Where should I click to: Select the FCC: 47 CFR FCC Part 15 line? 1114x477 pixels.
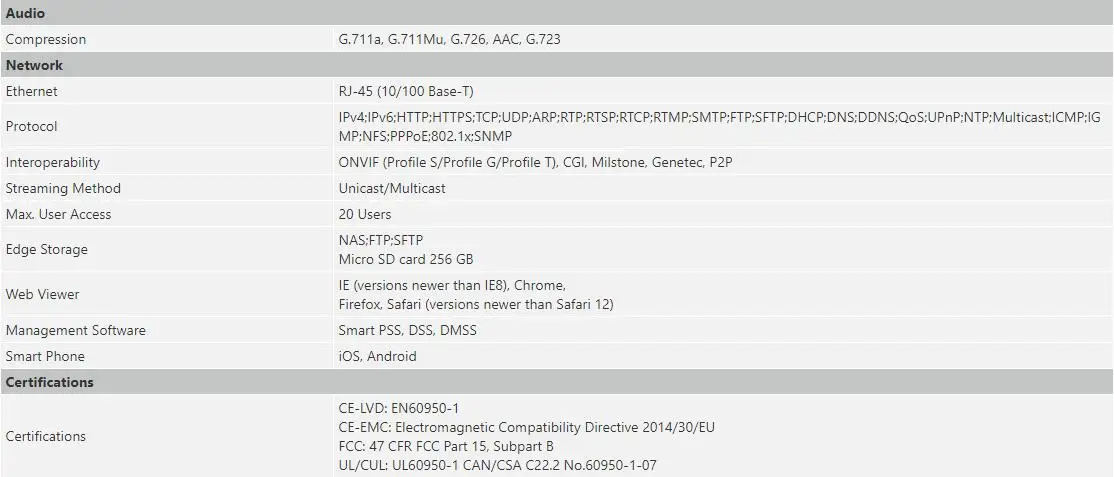tap(446, 446)
